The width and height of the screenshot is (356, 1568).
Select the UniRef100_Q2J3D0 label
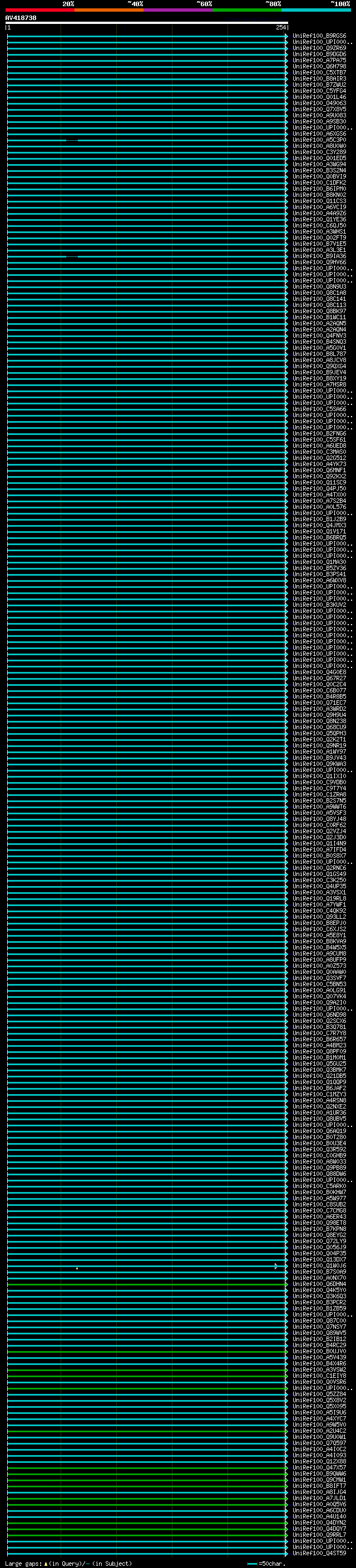pyautogui.click(x=319, y=837)
